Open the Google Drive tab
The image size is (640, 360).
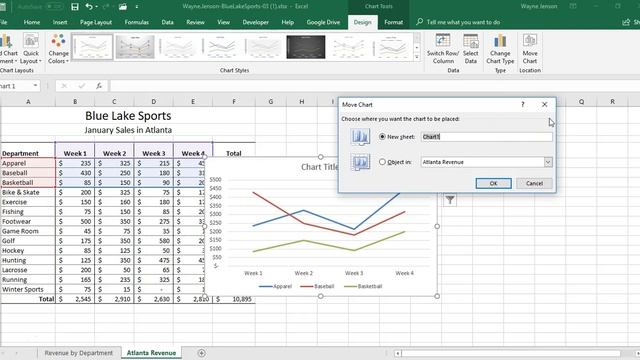(x=323, y=22)
